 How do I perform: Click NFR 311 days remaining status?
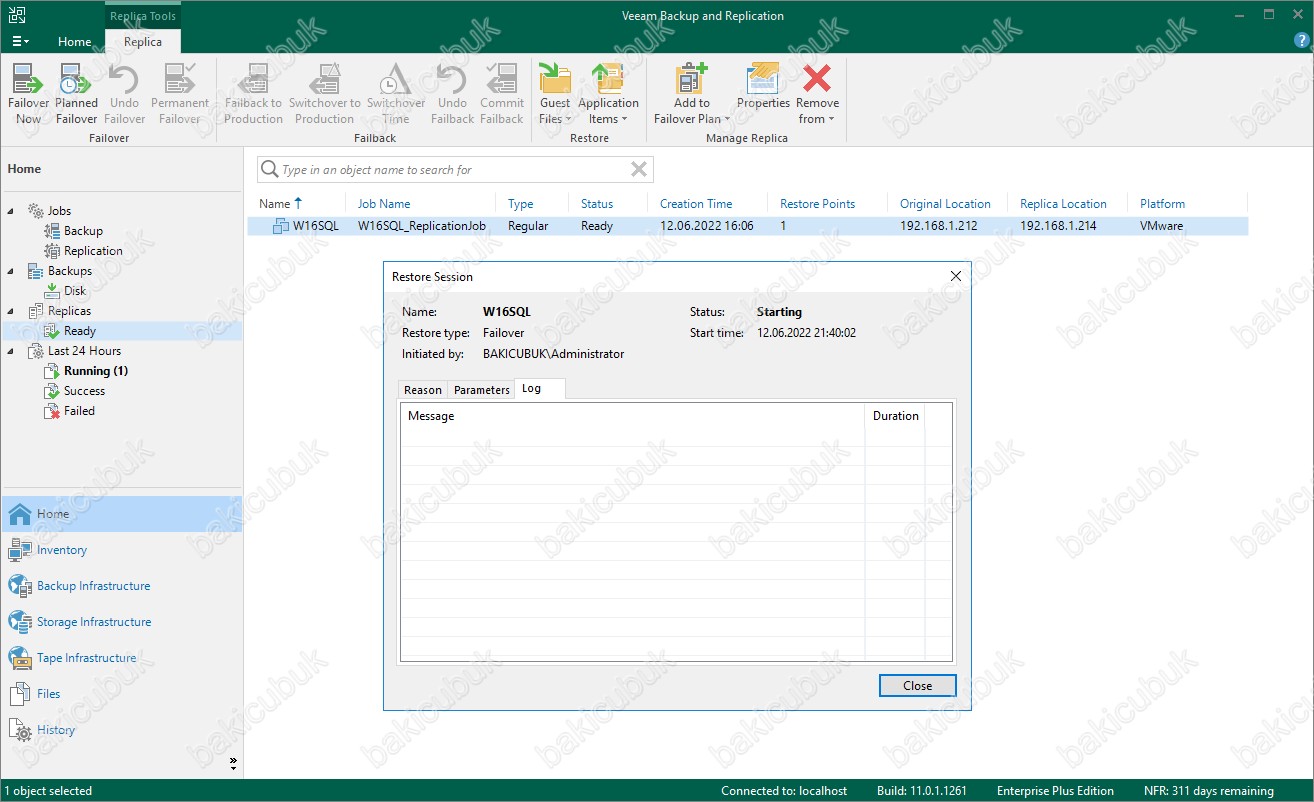pyautogui.click(x=1209, y=791)
